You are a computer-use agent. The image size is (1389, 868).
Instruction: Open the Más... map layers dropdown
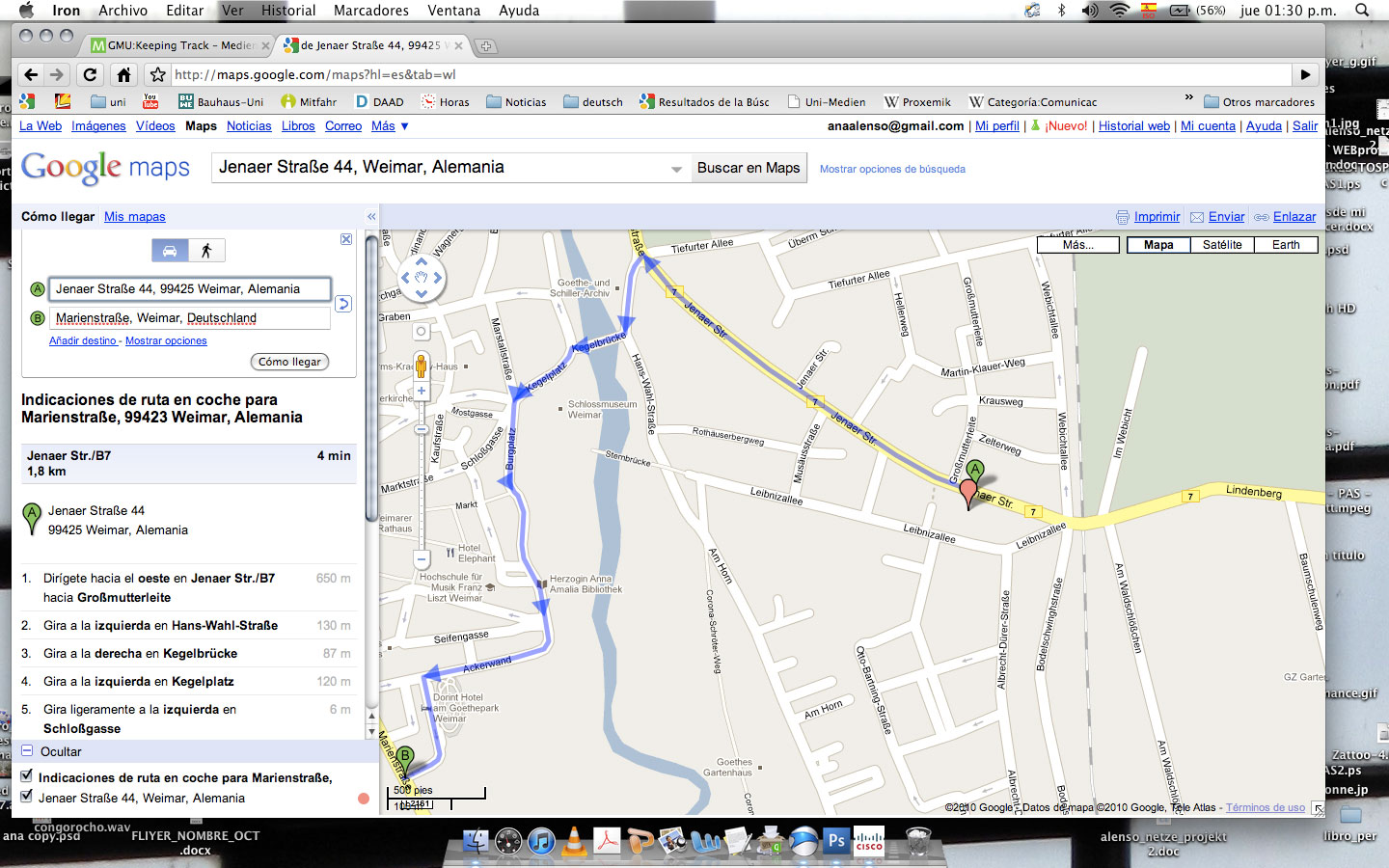[x=1078, y=245]
